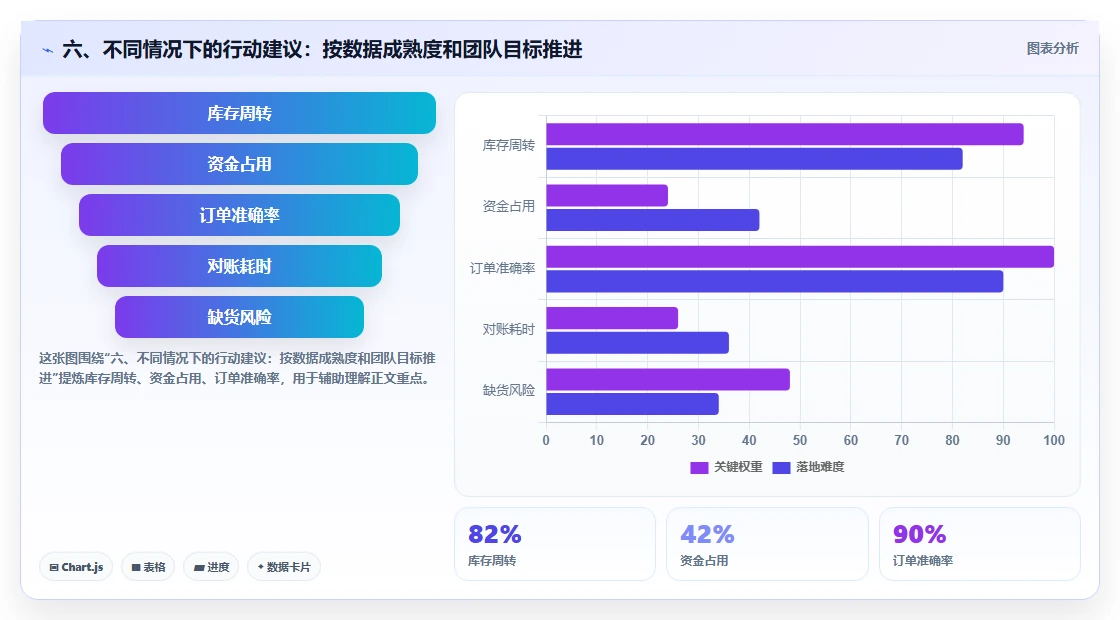
Task: Click the 数据卡片 tag chip
Action: 284,567
